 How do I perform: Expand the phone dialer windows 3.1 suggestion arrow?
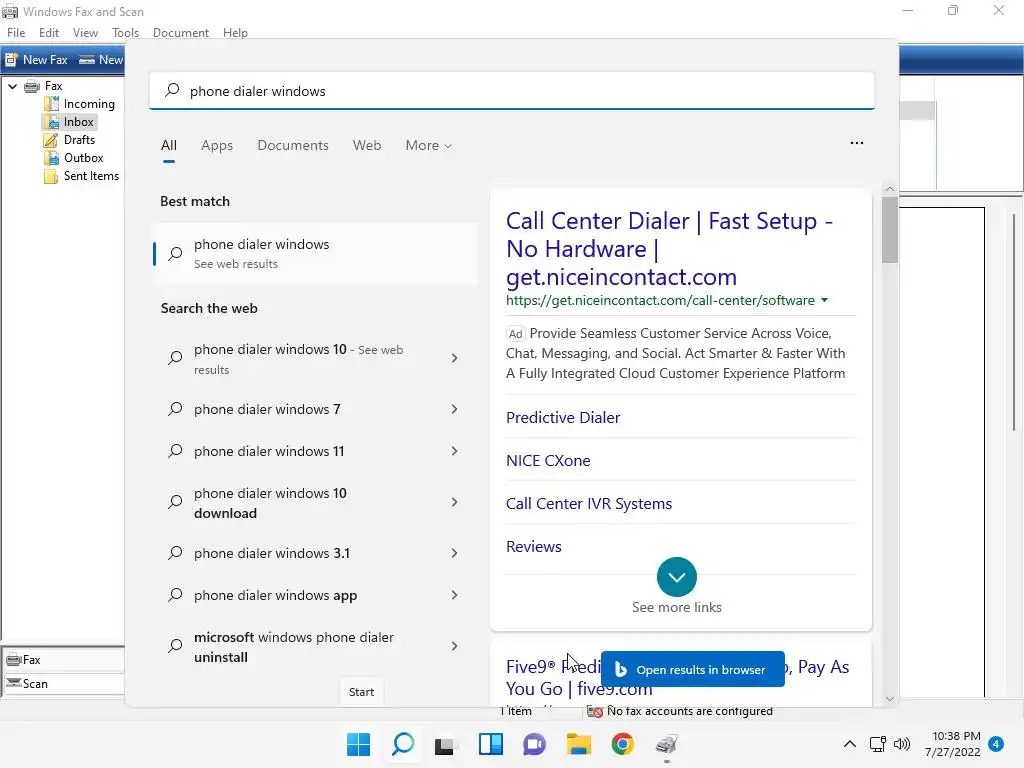click(455, 553)
